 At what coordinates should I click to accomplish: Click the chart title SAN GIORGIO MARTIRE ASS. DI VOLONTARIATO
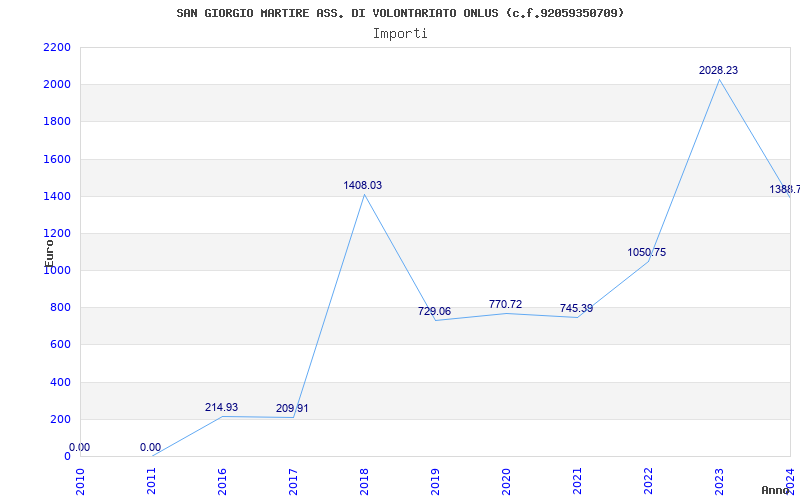(400, 13)
